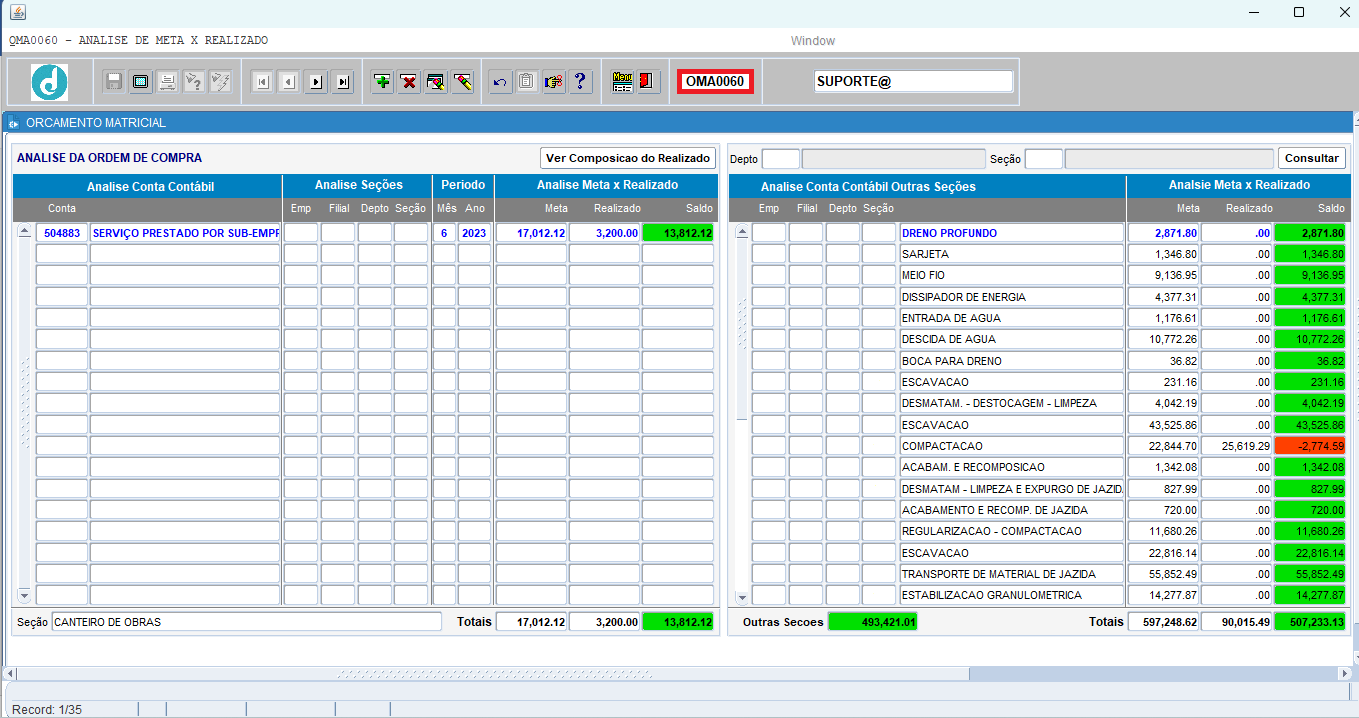
Task: Click the Mês value 6 cell
Action: pyautogui.click(x=443, y=233)
